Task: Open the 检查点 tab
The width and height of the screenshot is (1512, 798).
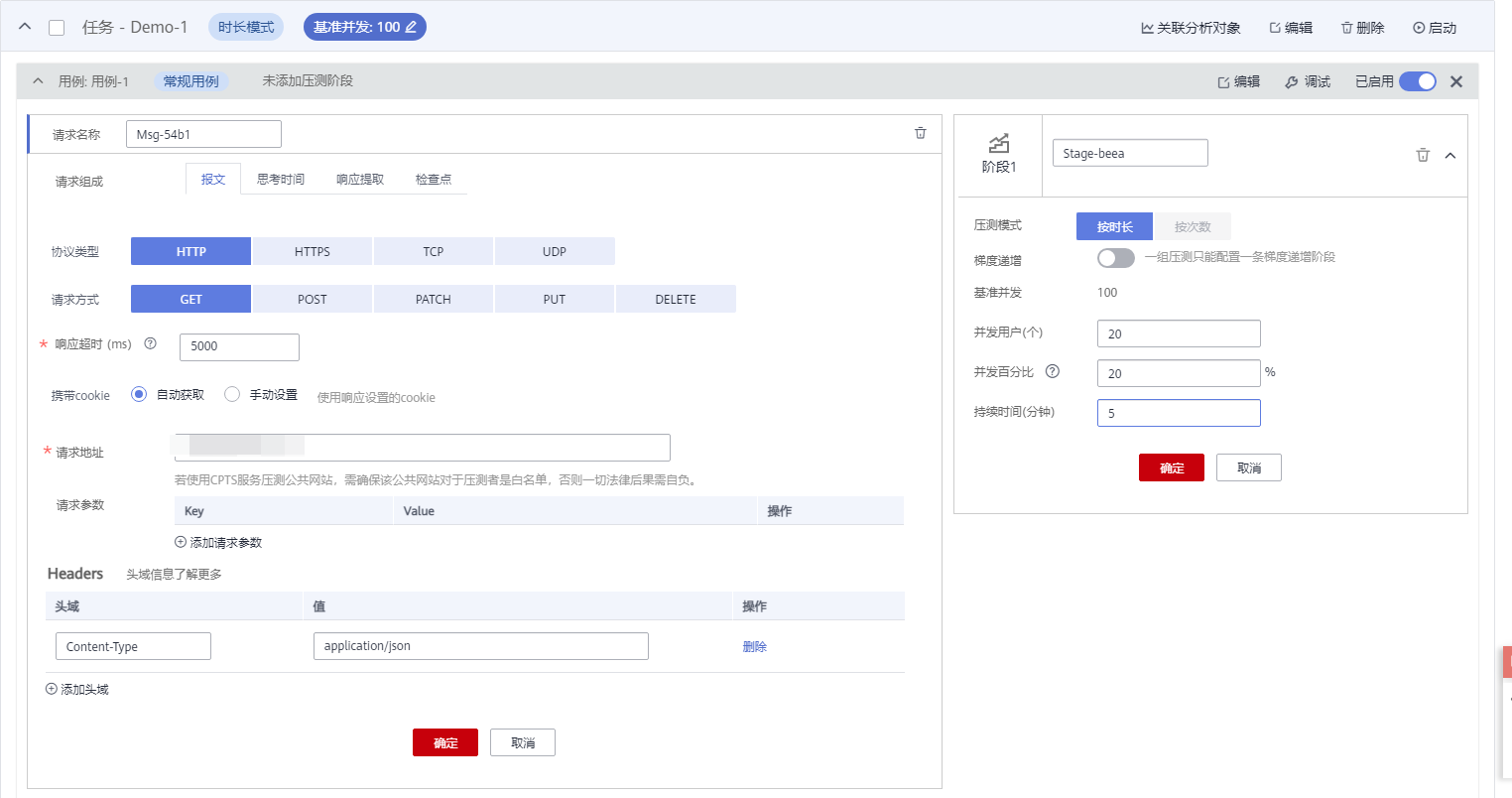Action: [x=434, y=180]
